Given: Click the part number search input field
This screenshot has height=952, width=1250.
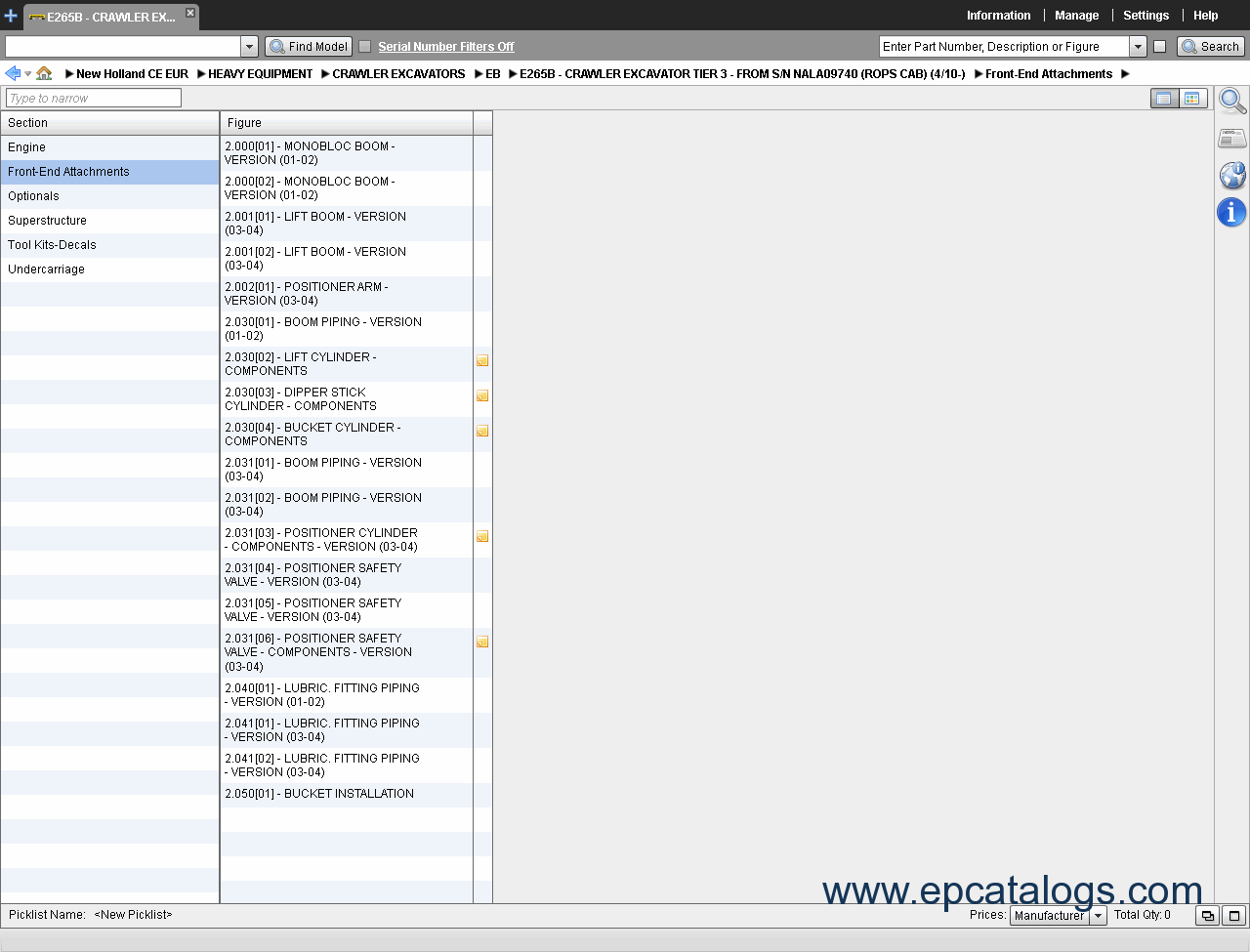Looking at the screenshot, I should (x=1004, y=47).
